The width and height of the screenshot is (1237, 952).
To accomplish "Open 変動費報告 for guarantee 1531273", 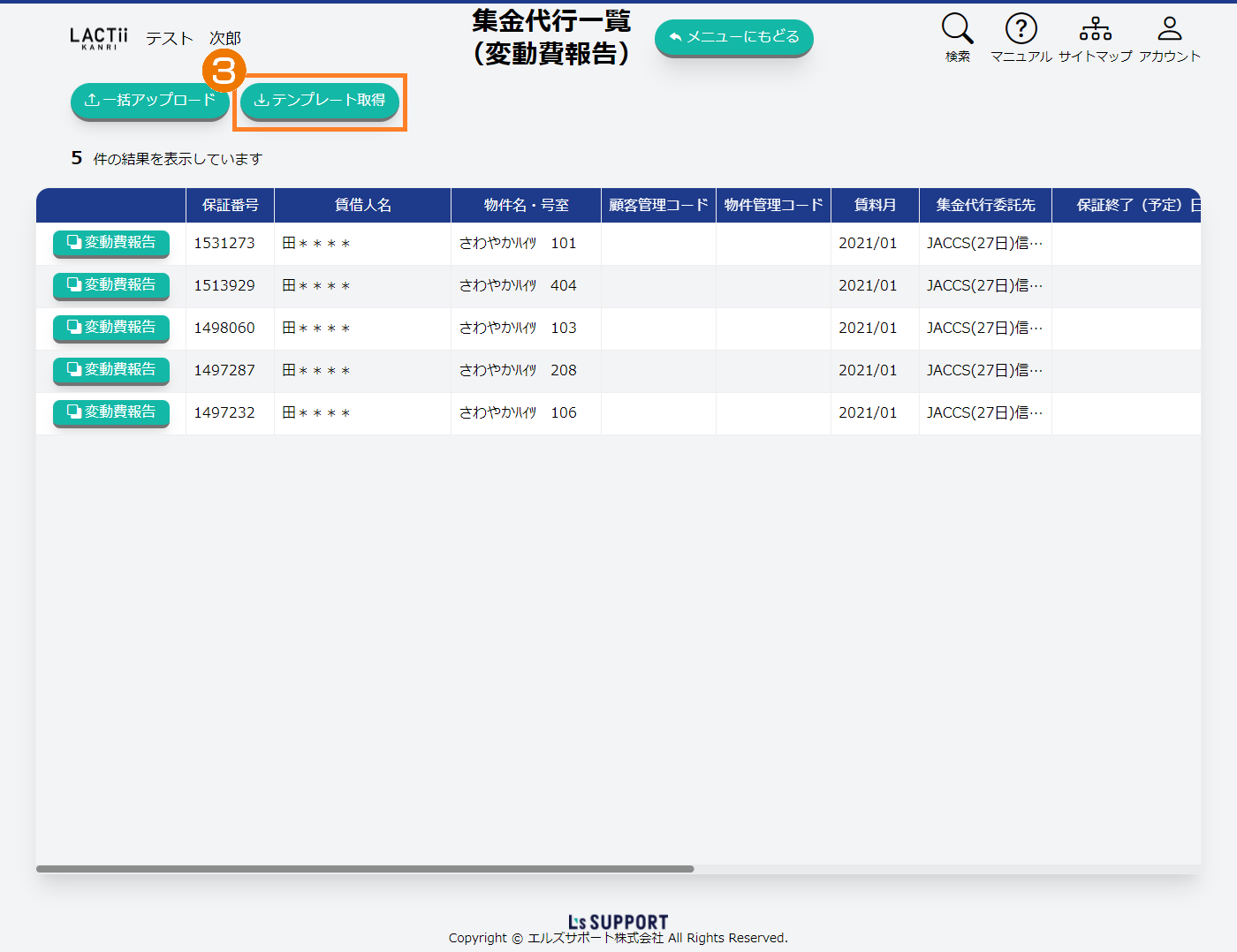I will point(111,243).
